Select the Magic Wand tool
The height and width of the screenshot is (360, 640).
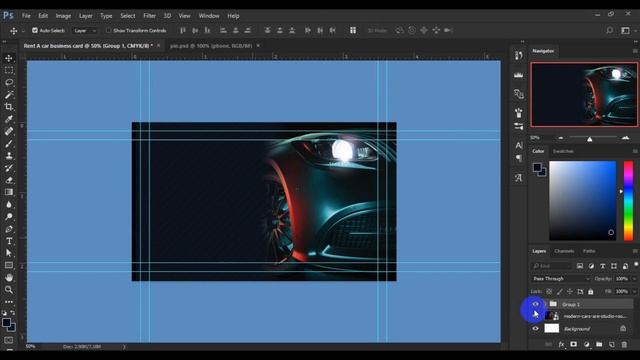(9, 95)
